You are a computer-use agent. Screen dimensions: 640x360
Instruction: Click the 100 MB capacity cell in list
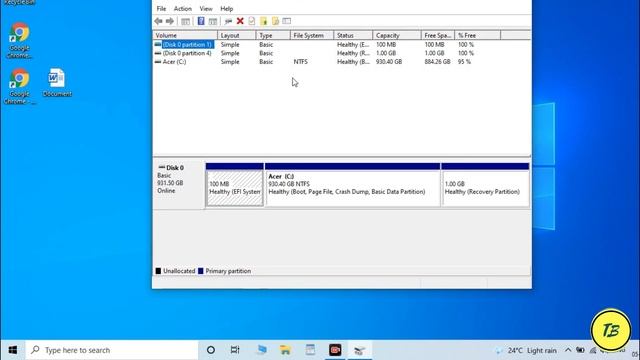pyautogui.click(x=386, y=44)
